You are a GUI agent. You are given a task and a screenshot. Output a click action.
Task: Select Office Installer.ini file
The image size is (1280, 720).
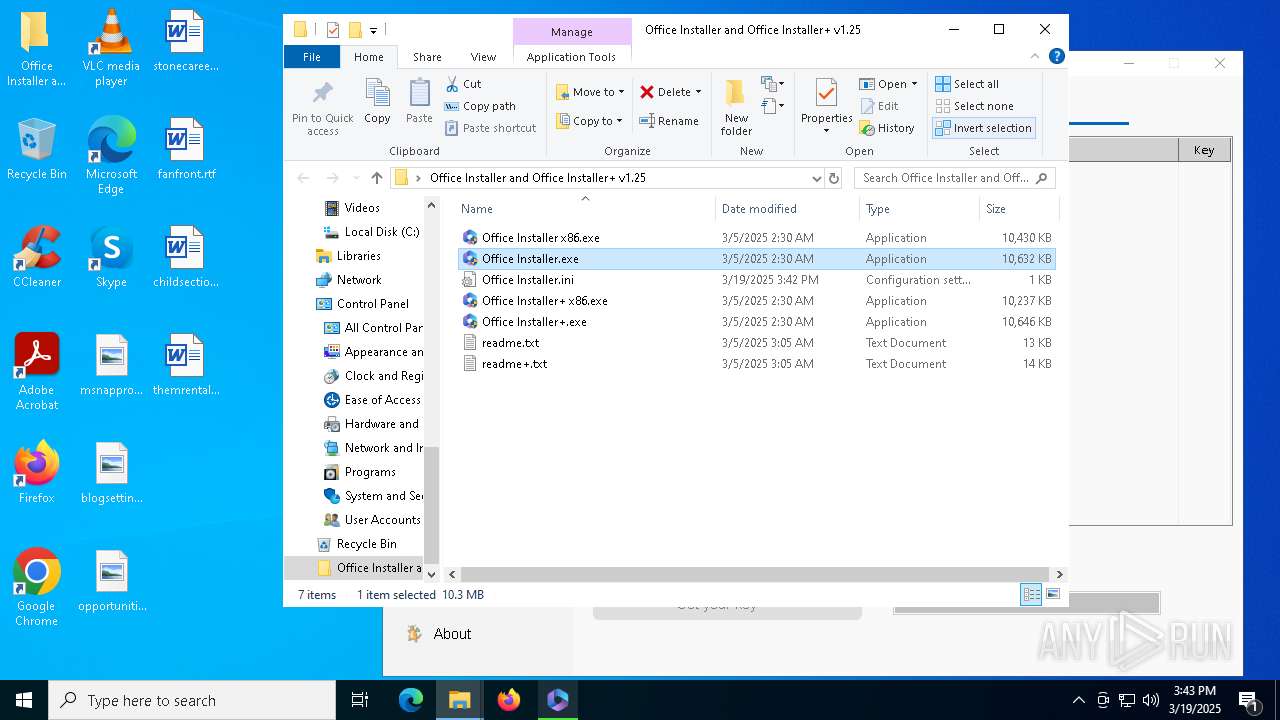pos(757,280)
